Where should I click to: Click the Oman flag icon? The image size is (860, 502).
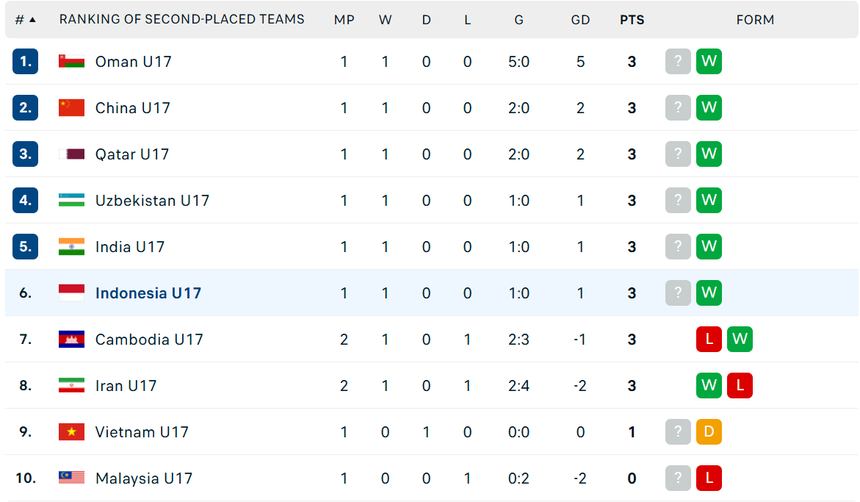[71, 62]
